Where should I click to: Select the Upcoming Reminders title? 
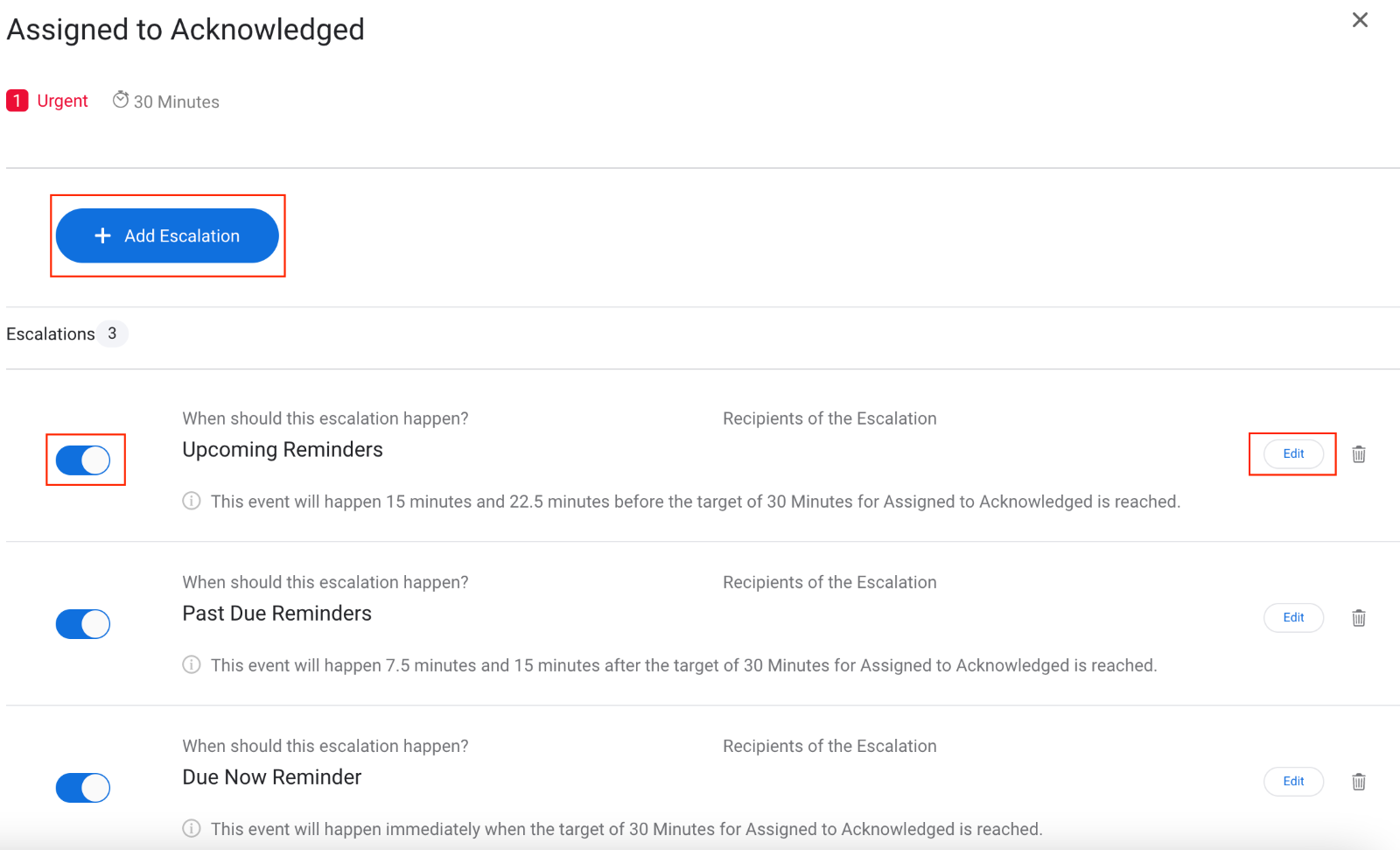pyautogui.click(x=283, y=450)
